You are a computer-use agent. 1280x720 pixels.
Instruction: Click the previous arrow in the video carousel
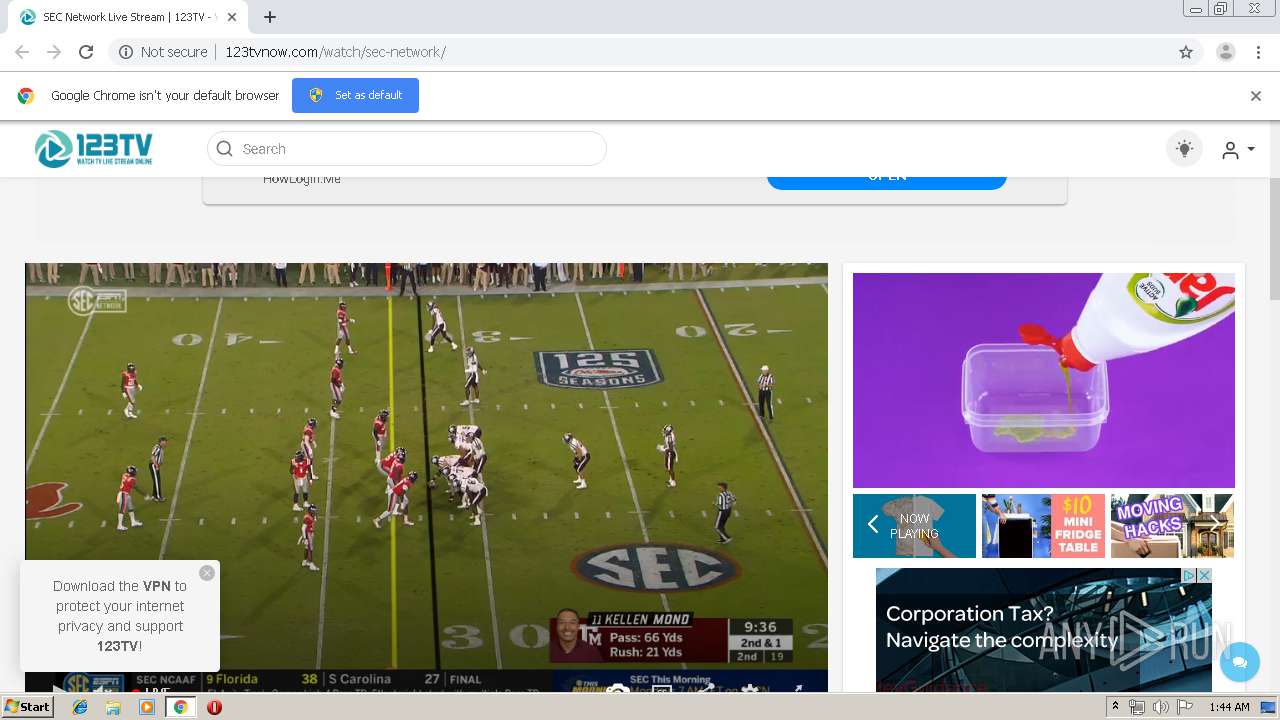point(872,525)
